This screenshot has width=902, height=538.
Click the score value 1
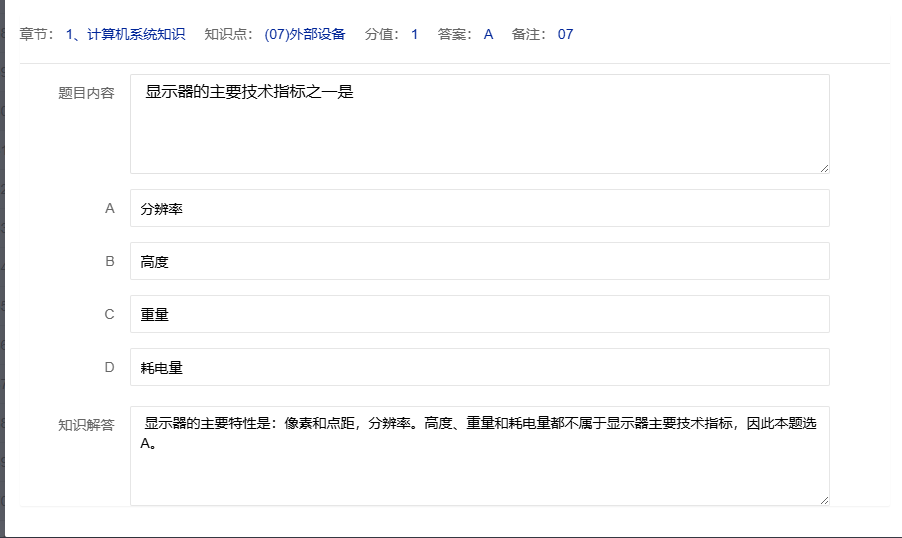(x=414, y=35)
